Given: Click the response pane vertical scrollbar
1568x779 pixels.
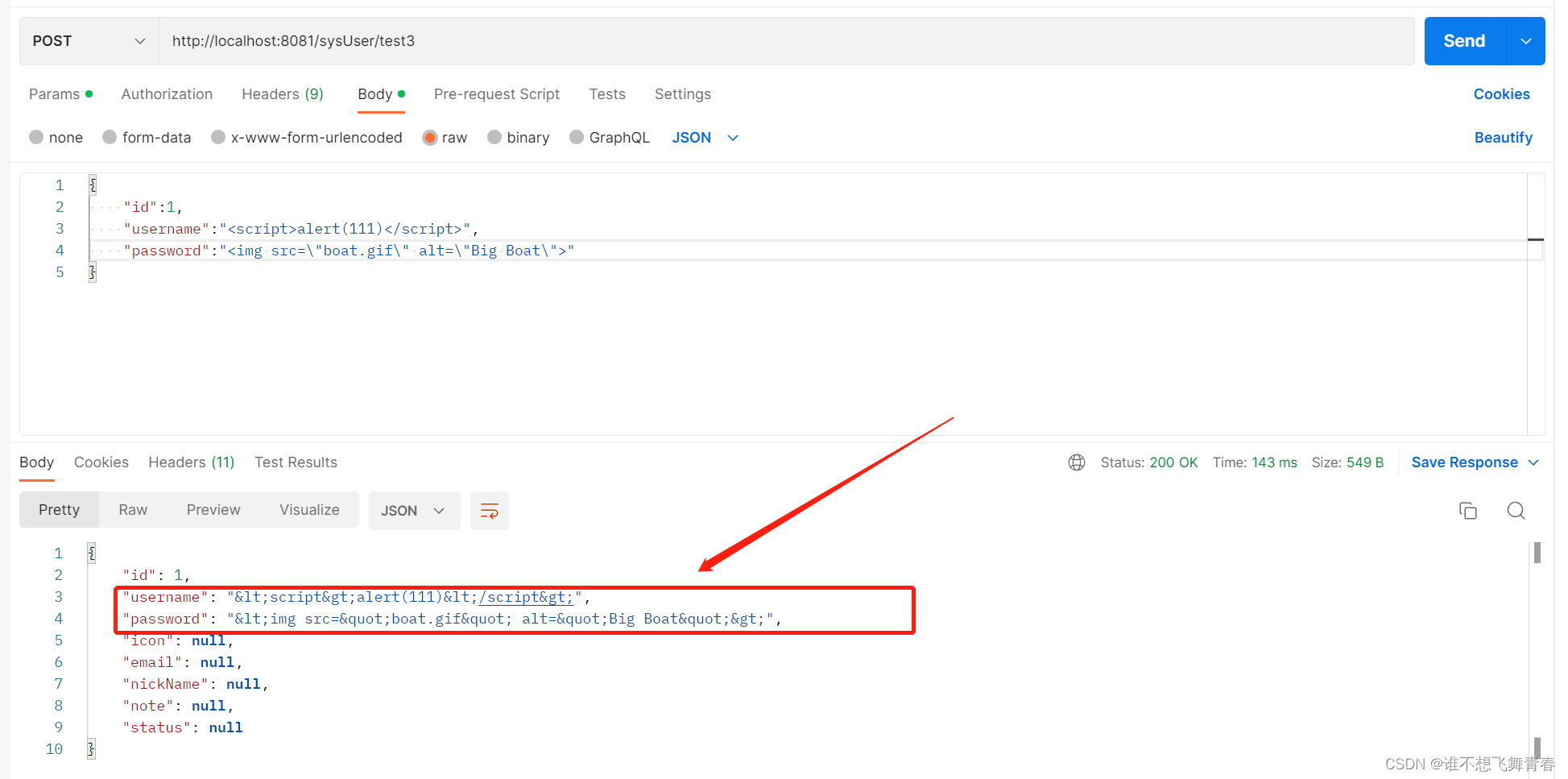Looking at the screenshot, I should pyautogui.click(x=1537, y=649).
